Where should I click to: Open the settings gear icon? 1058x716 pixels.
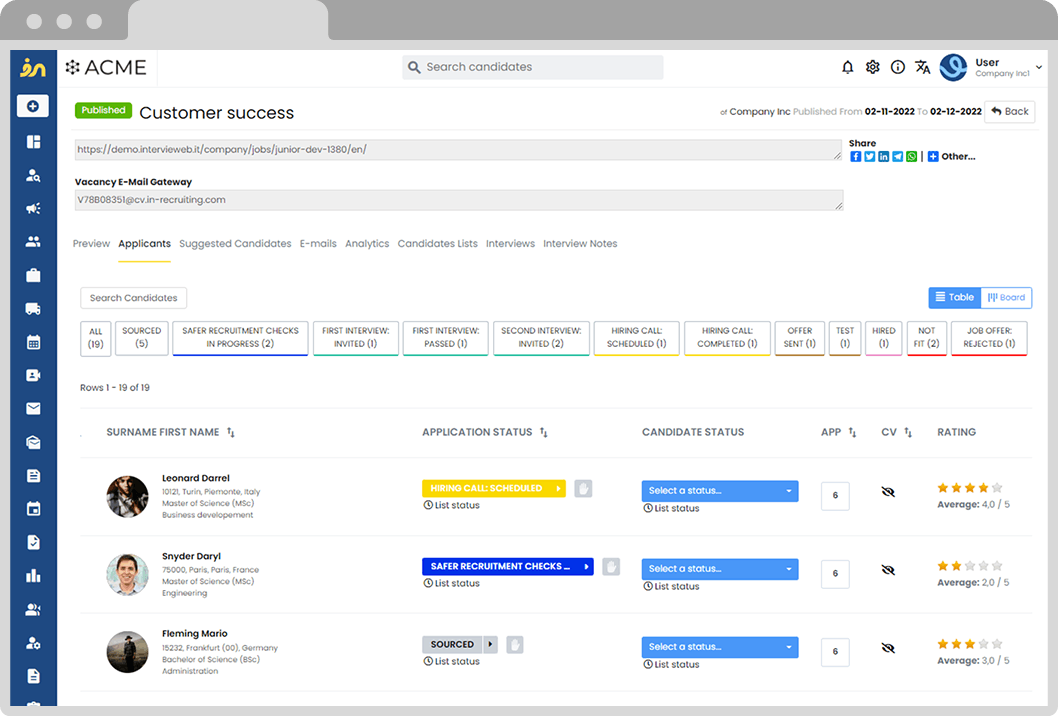(x=873, y=67)
